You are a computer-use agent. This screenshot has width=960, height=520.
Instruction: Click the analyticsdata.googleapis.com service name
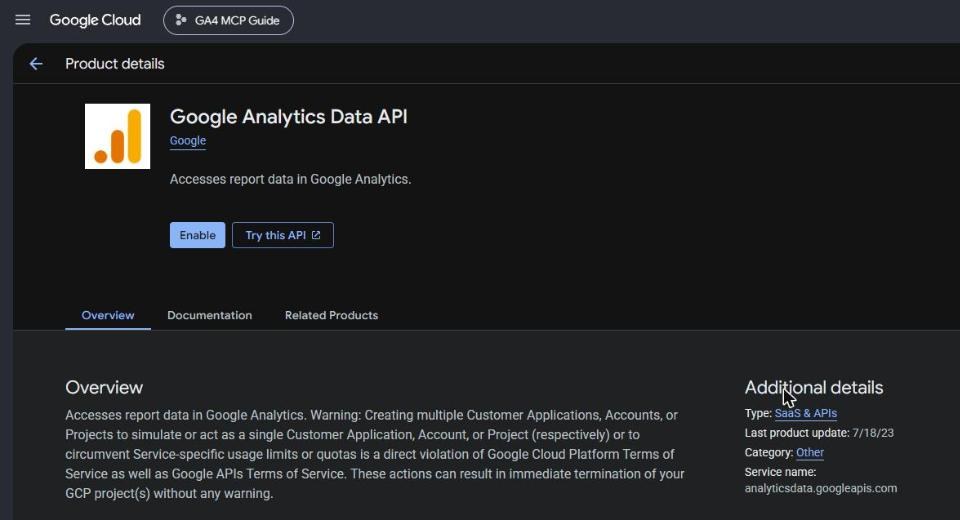click(820, 488)
